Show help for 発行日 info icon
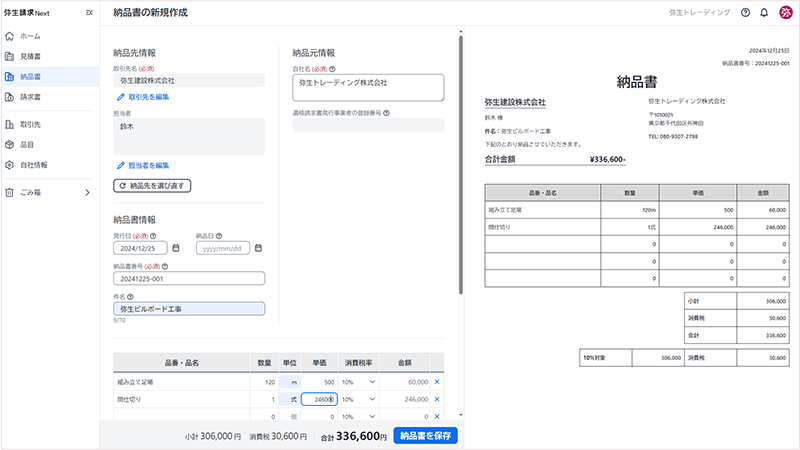This screenshot has width=800, height=450. pos(153,236)
